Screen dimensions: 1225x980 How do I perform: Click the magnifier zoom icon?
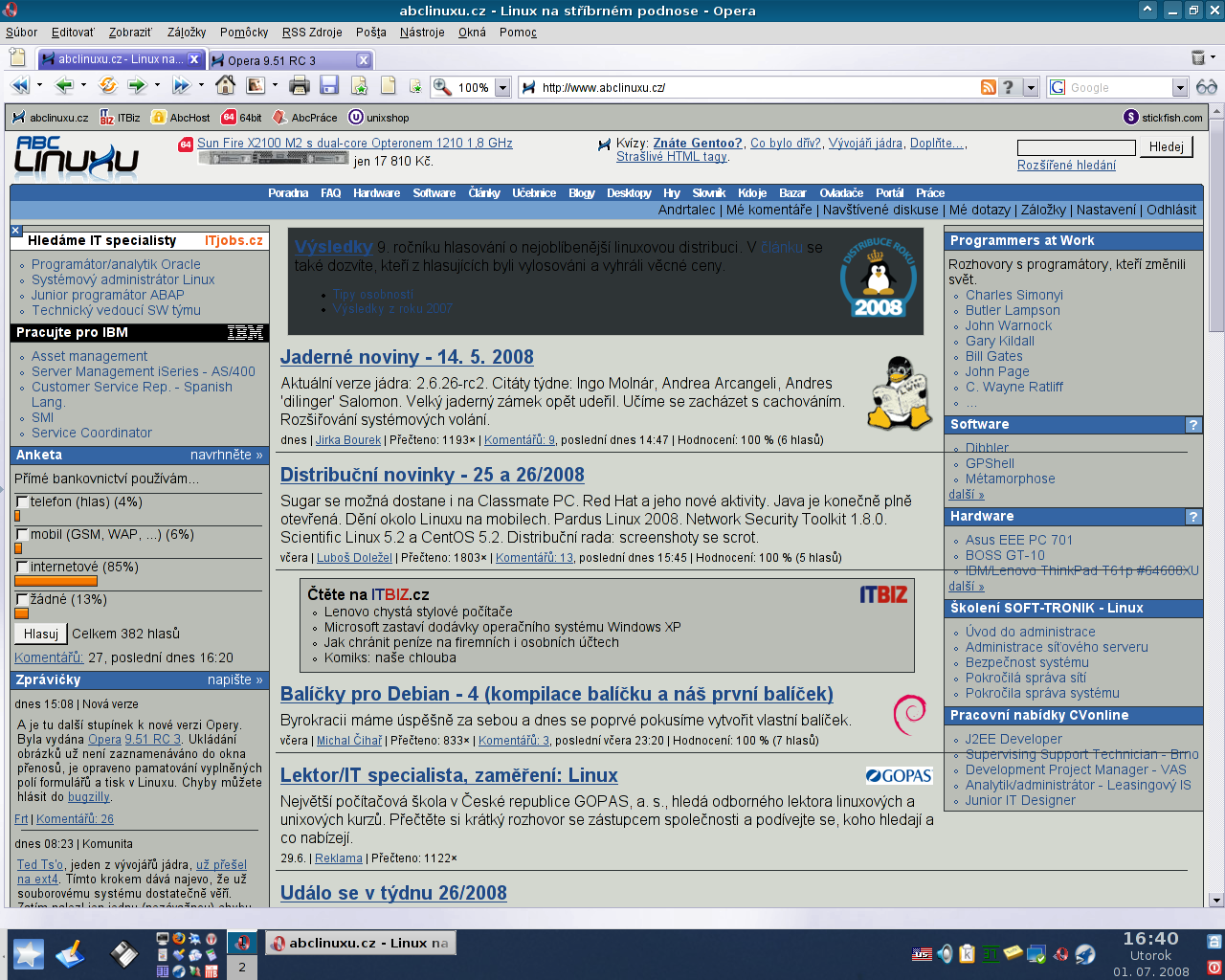(442, 87)
